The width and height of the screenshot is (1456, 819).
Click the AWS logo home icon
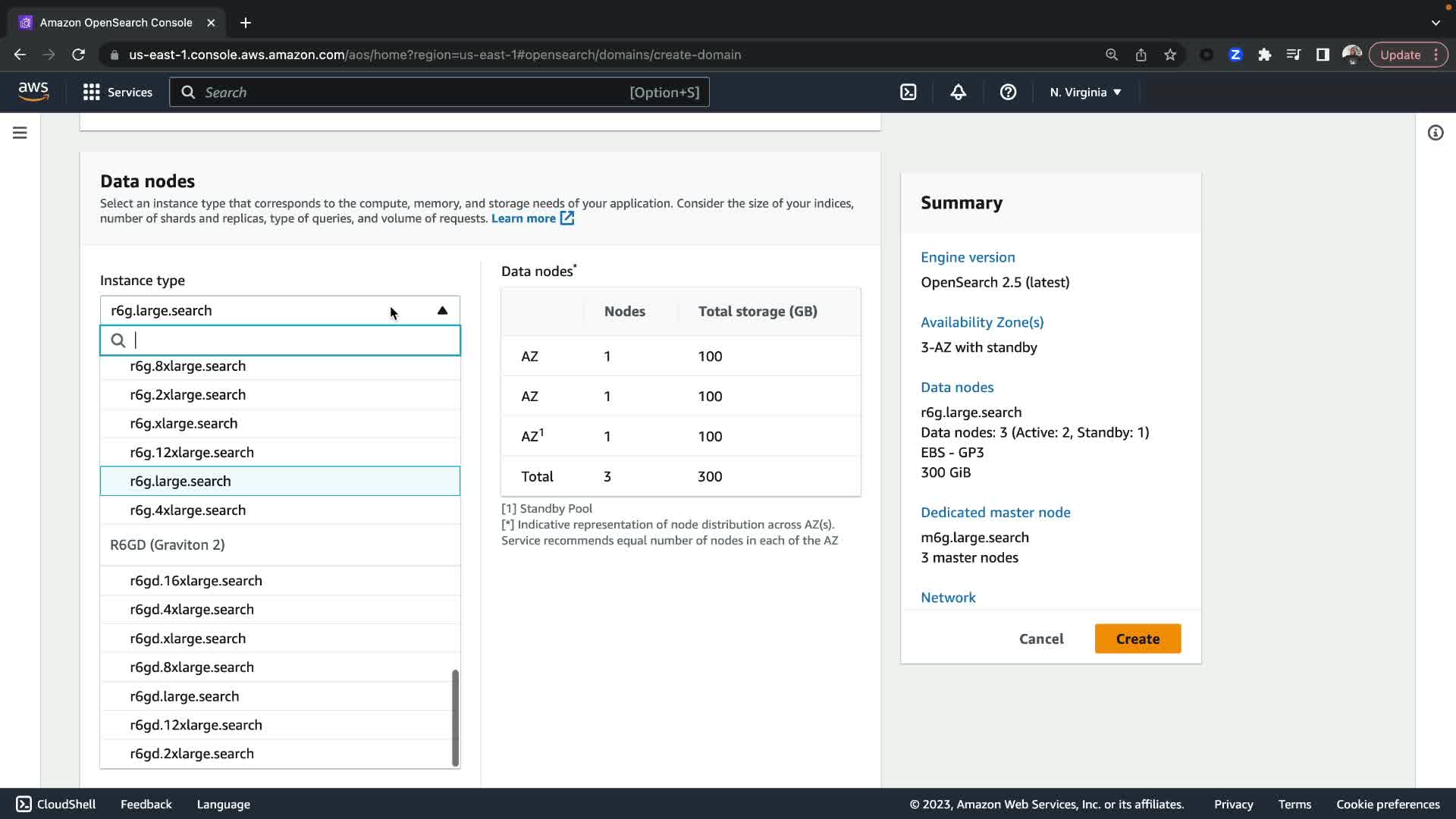33,92
